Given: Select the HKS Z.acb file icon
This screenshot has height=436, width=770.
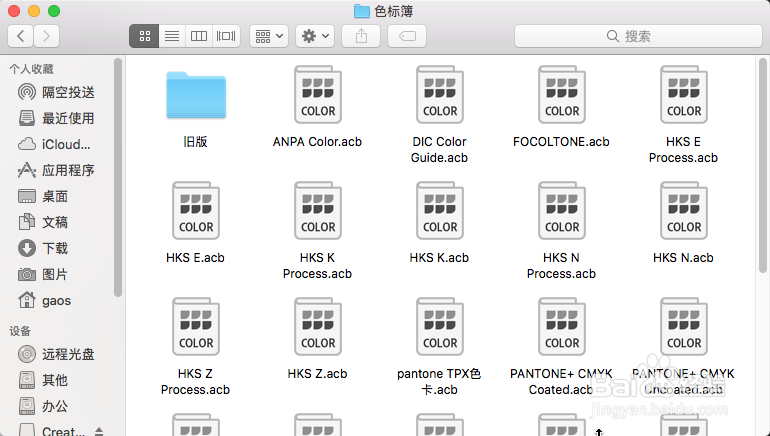Looking at the screenshot, I should point(318,327).
